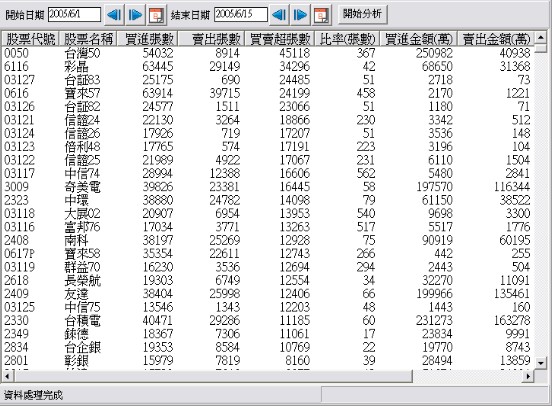This screenshot has height=406, width=552.
Task: Select stock name 彰銀
Action: [76, 361]
